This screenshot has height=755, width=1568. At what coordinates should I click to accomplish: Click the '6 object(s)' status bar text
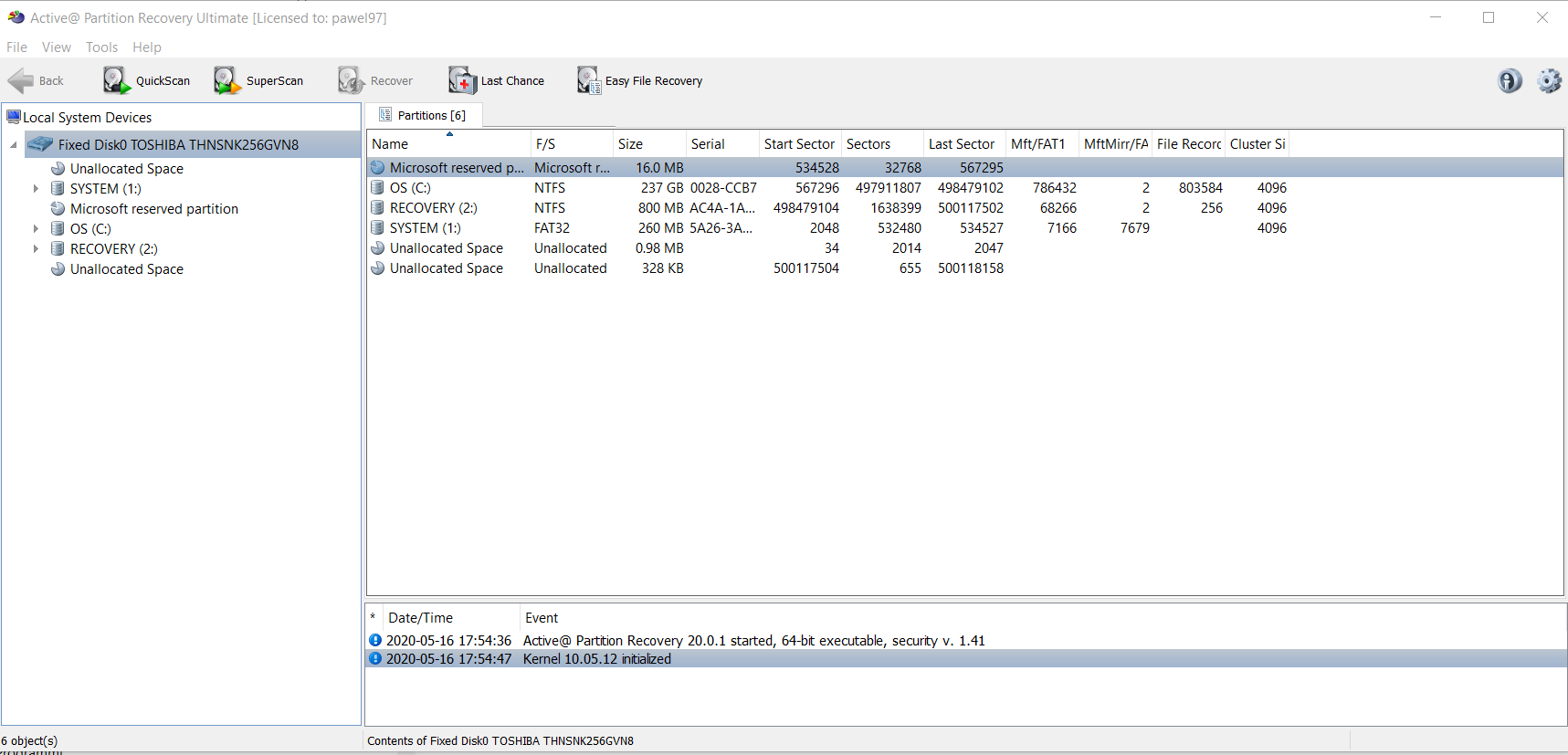pyautogui.click(x=29, y=740)
